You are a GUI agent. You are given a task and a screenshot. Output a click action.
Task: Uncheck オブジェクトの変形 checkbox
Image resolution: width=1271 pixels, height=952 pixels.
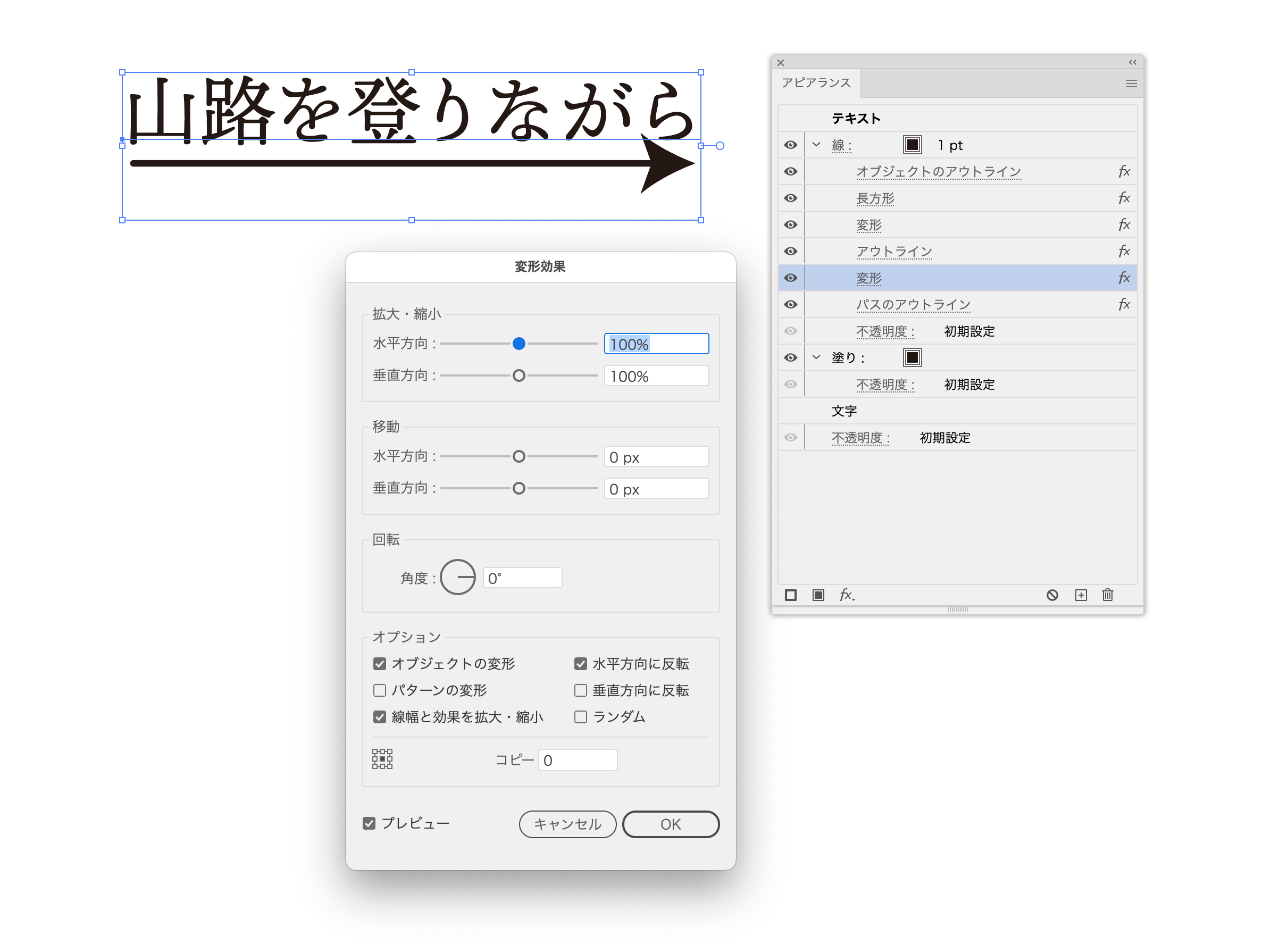379,664
